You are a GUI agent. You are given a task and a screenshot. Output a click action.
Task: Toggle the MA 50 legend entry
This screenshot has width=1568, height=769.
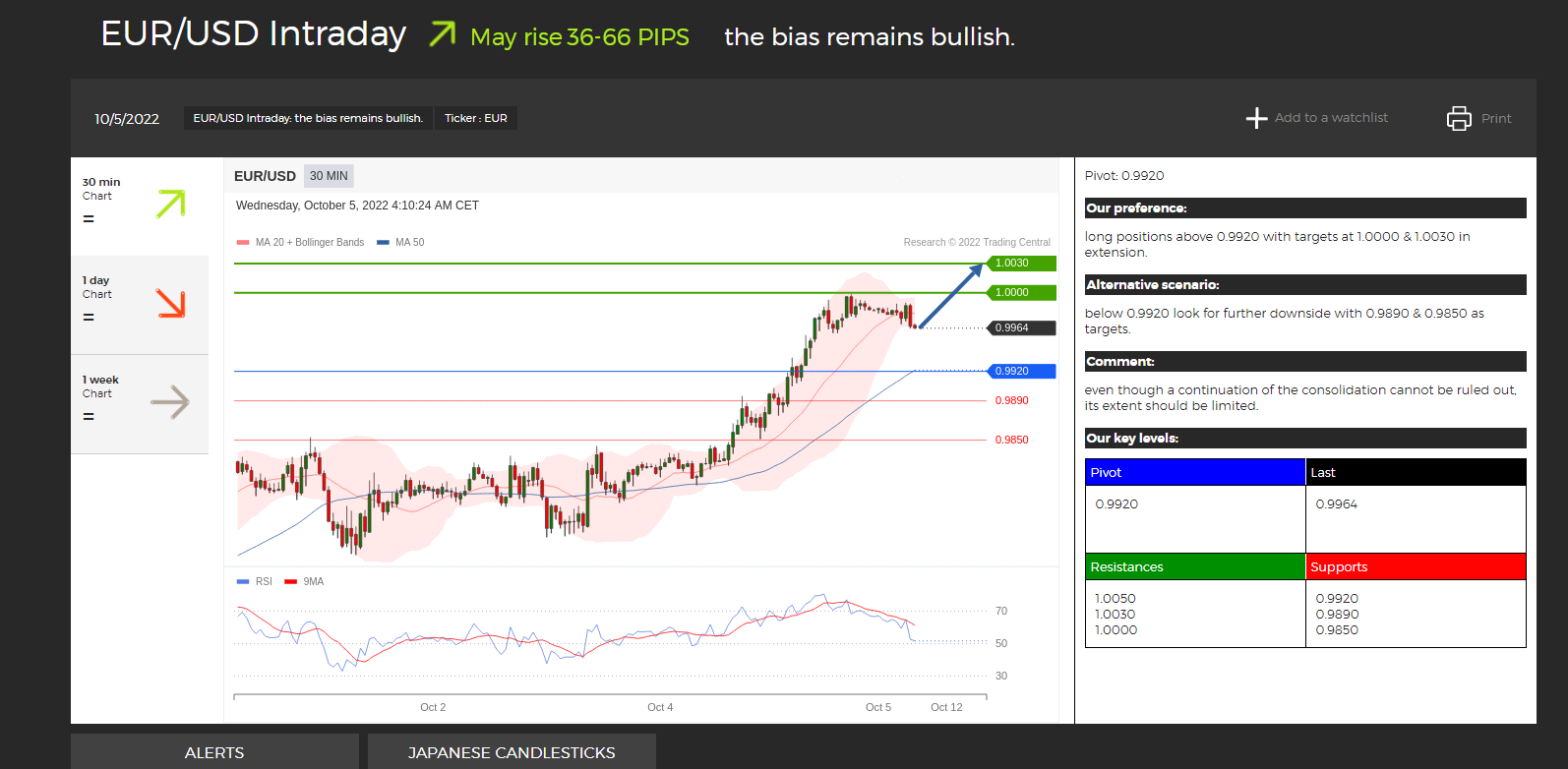click(x=400, y=242)
